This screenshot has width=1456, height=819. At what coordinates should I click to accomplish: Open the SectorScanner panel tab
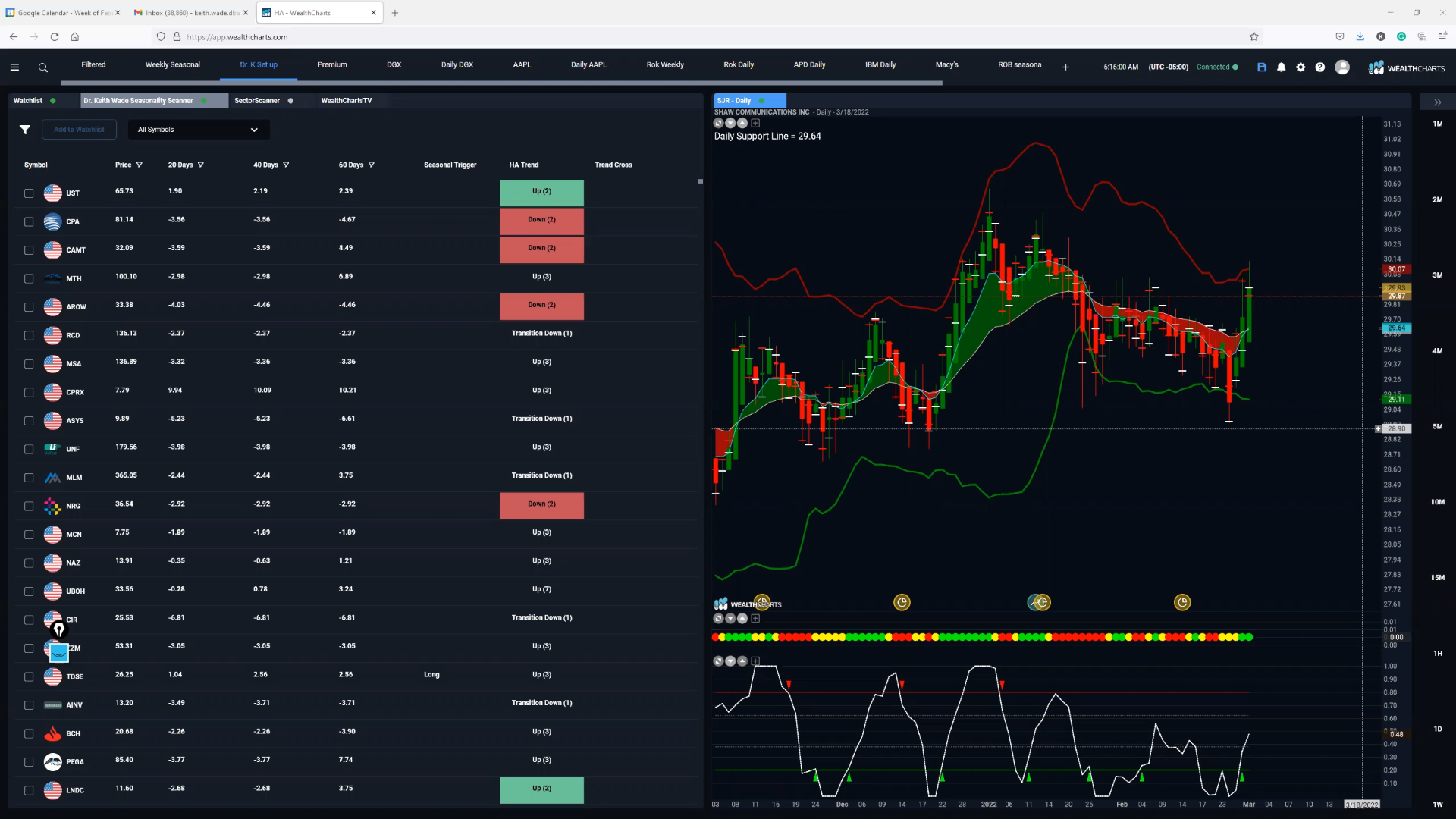[257, 100]
